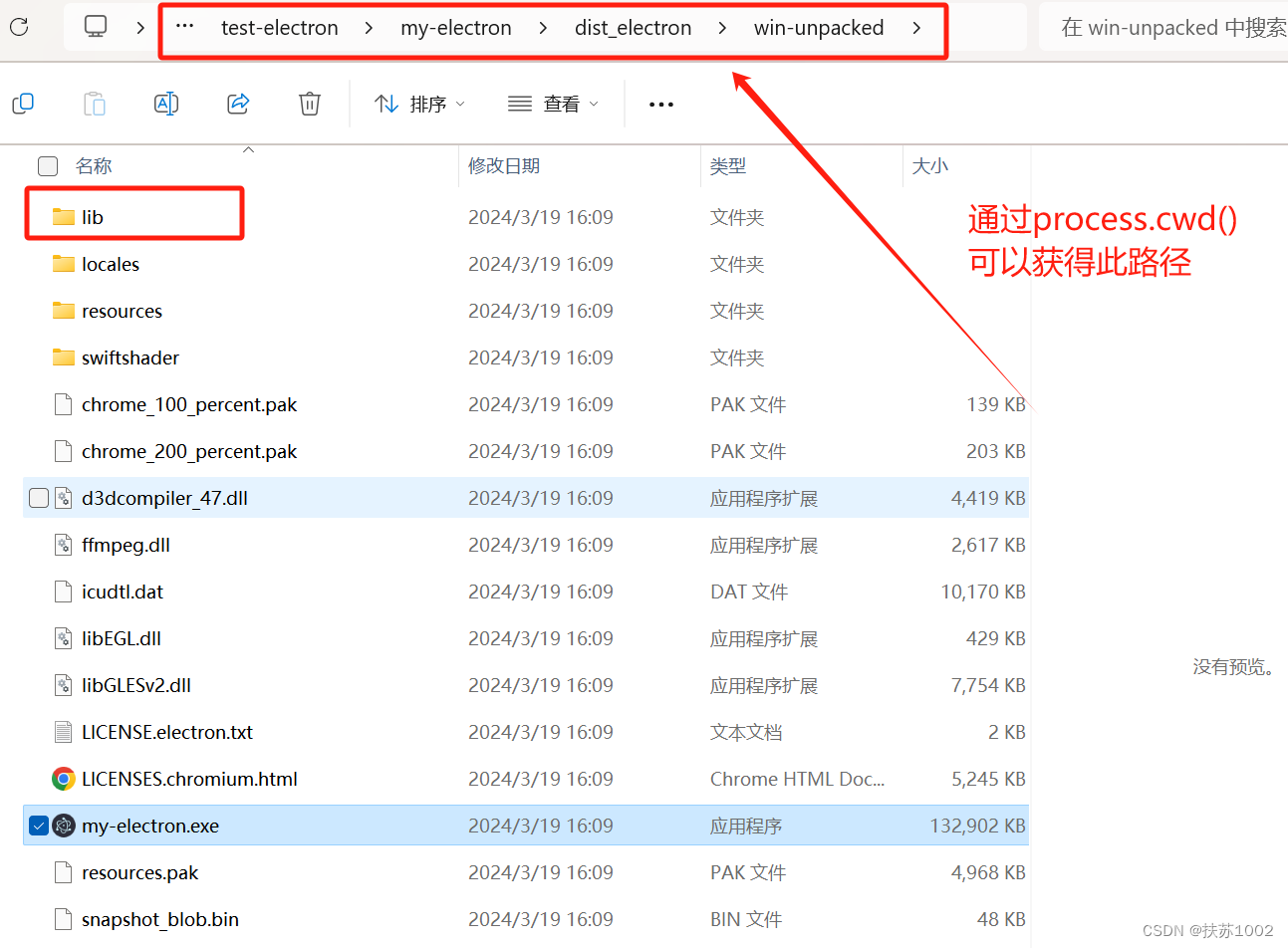Toggle the select-all checkbox in header row
The image size is (1288, 948).
tap(47, 165)
